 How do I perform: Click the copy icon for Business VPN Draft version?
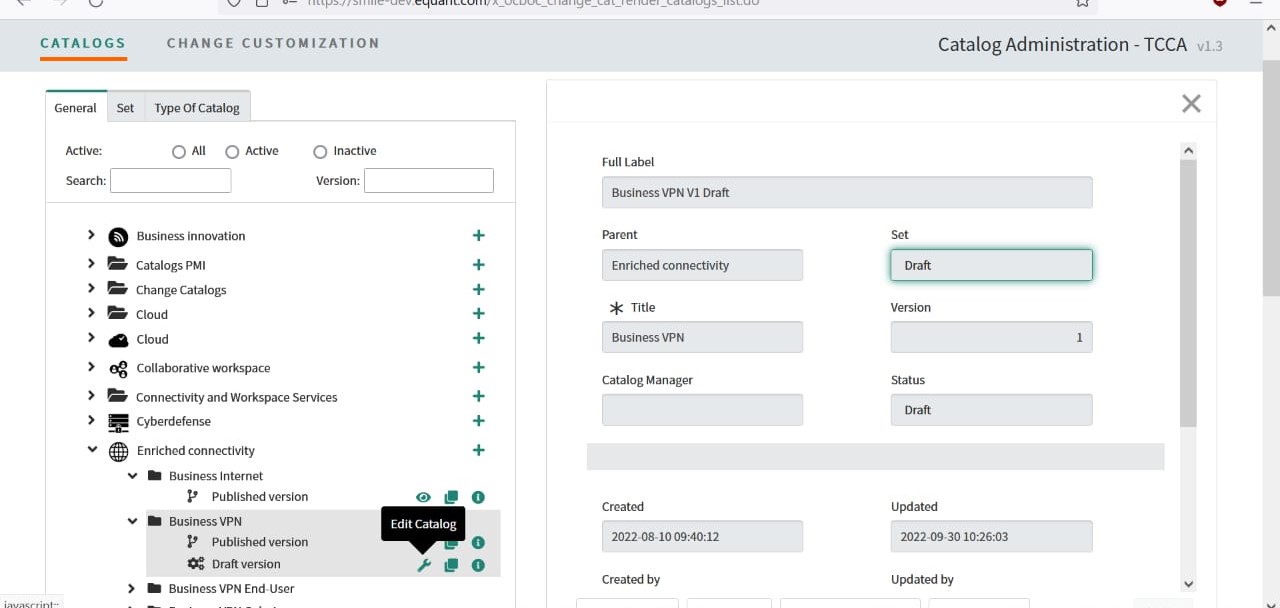click(451, 565)
